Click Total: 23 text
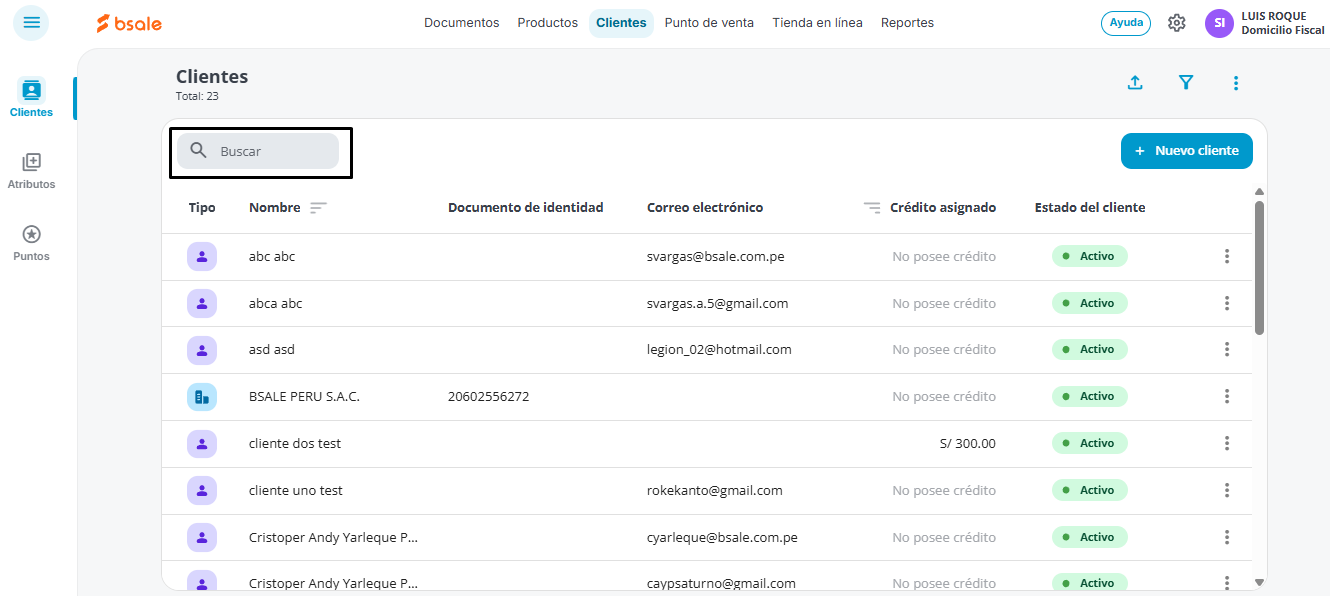 (x=197, y=96)
